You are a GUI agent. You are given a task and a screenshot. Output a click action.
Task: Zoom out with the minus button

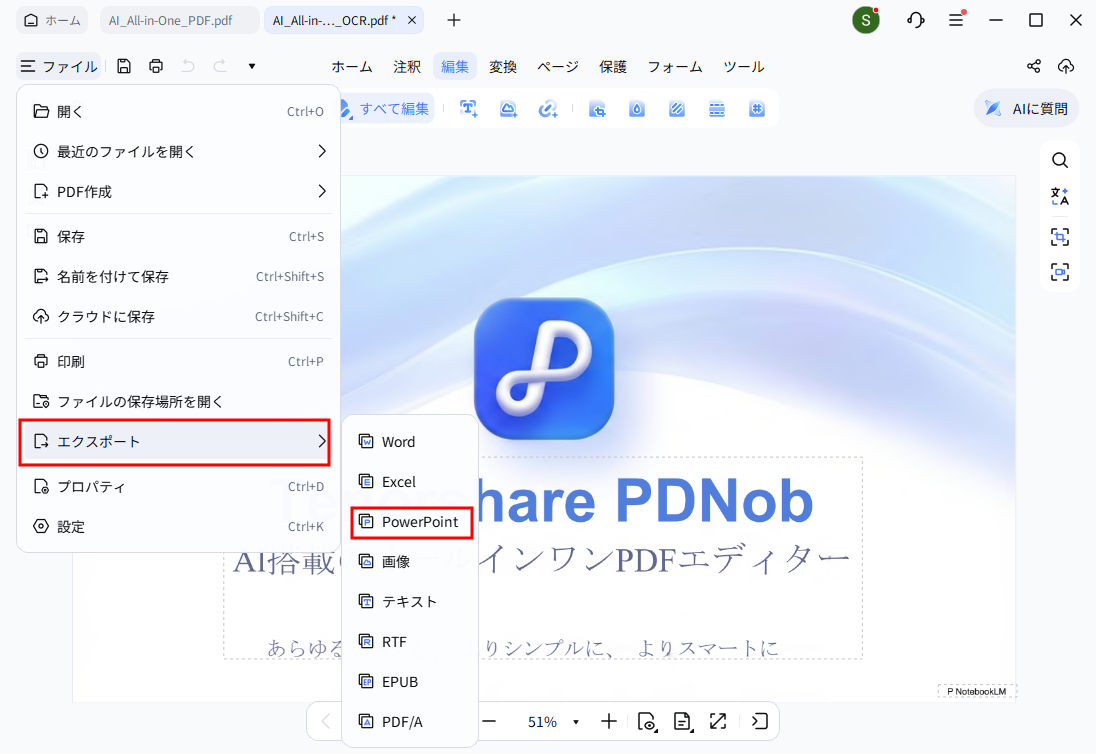[x=489, y=721]
